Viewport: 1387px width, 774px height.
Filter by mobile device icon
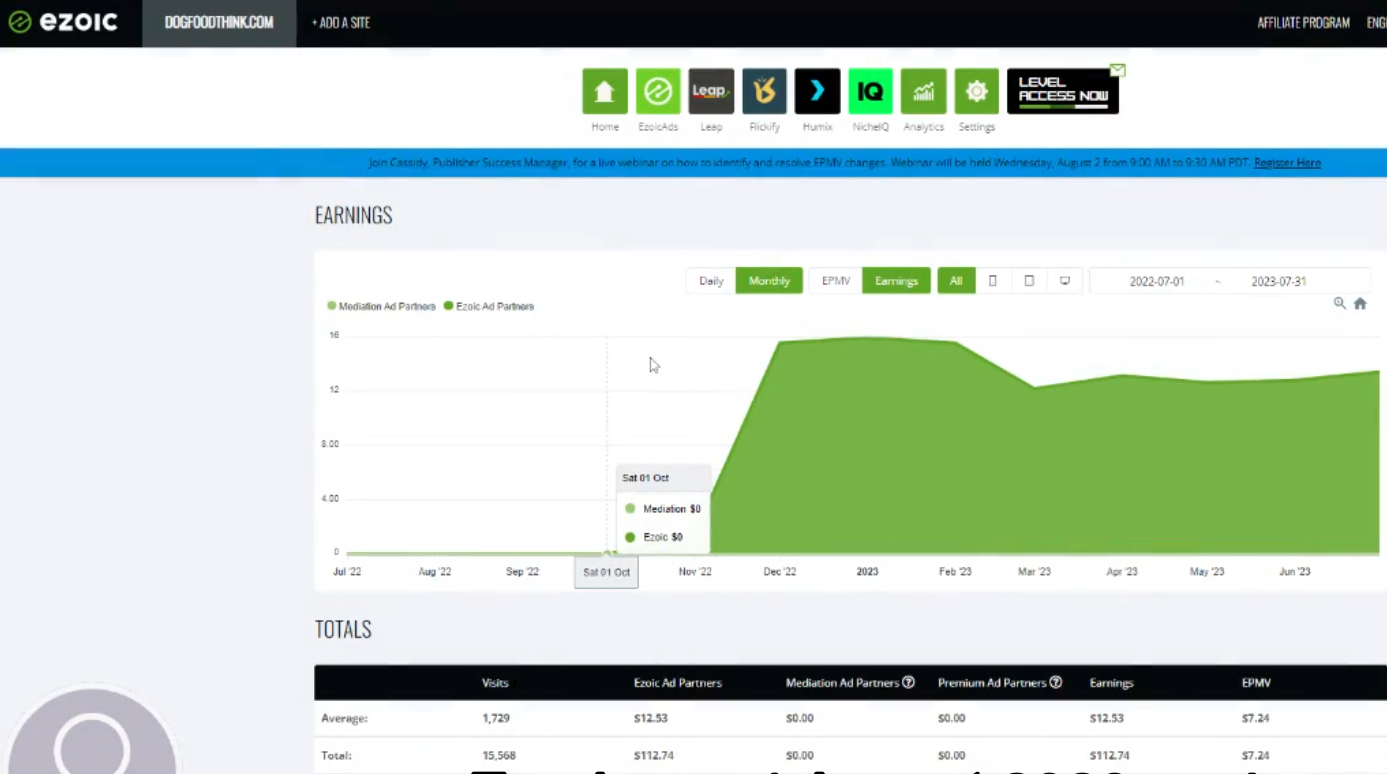993,281
